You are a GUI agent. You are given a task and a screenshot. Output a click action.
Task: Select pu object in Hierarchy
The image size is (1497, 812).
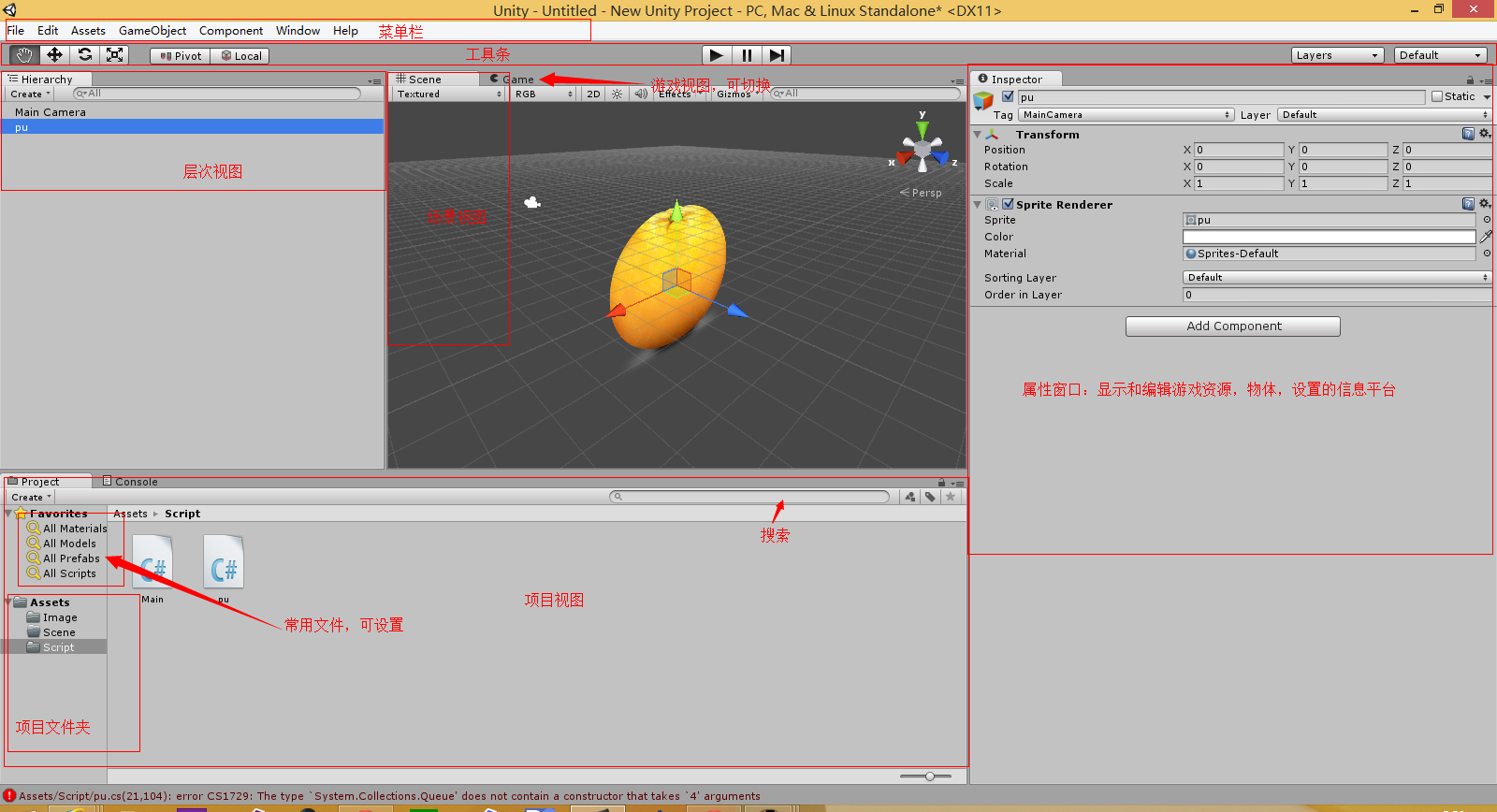point(193,127)
